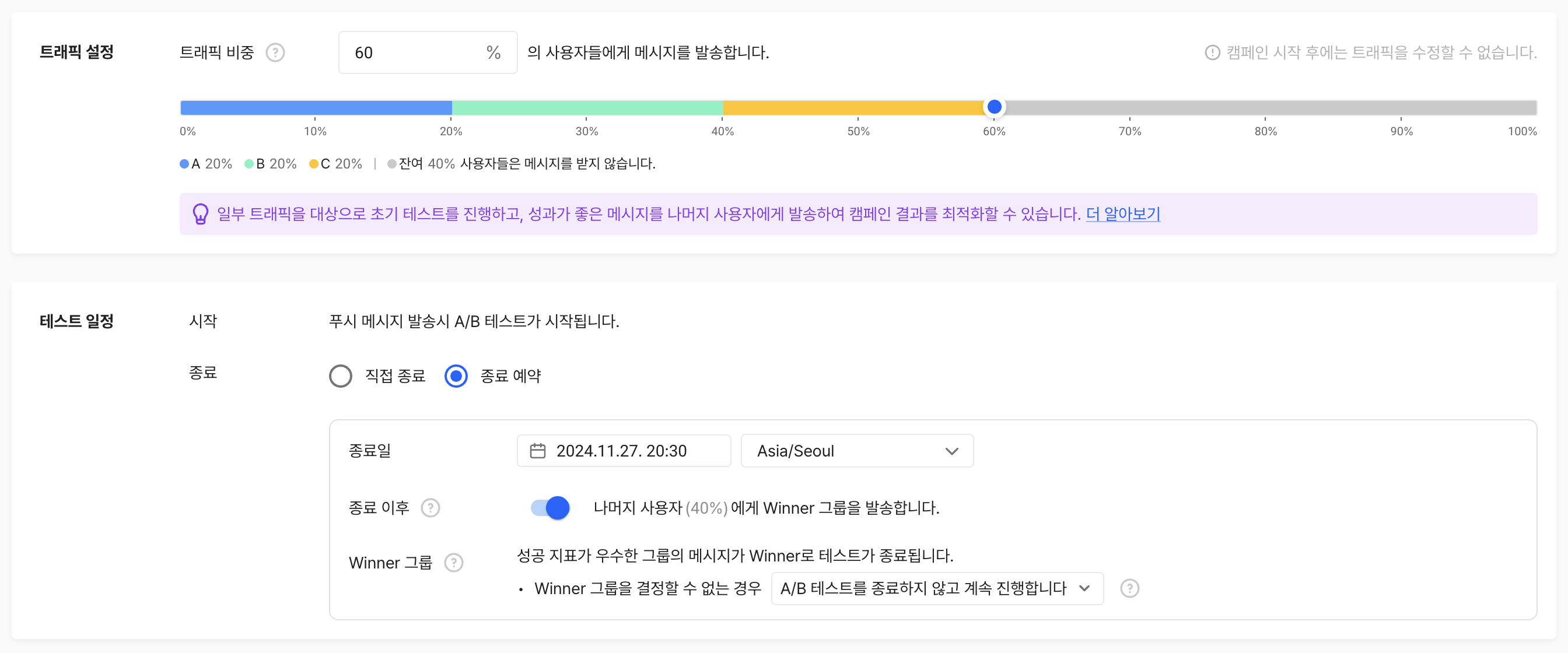Viewport: 1568px width, 653px height.
Task: Click the 잔여 40% legend entry
Action: [421, 164]
